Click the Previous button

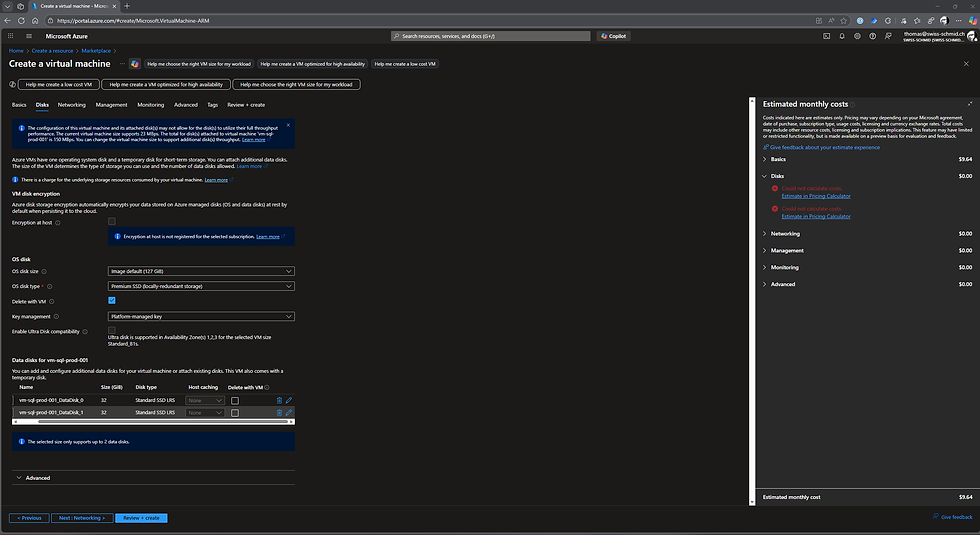pos(29,518)
